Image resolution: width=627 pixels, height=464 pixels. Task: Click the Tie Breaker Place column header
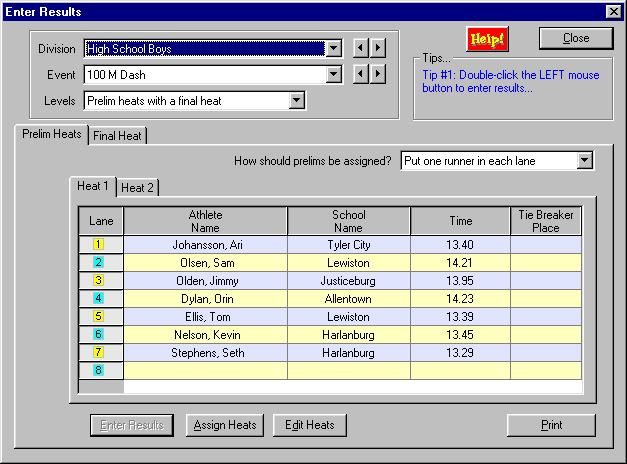(546, 221)
